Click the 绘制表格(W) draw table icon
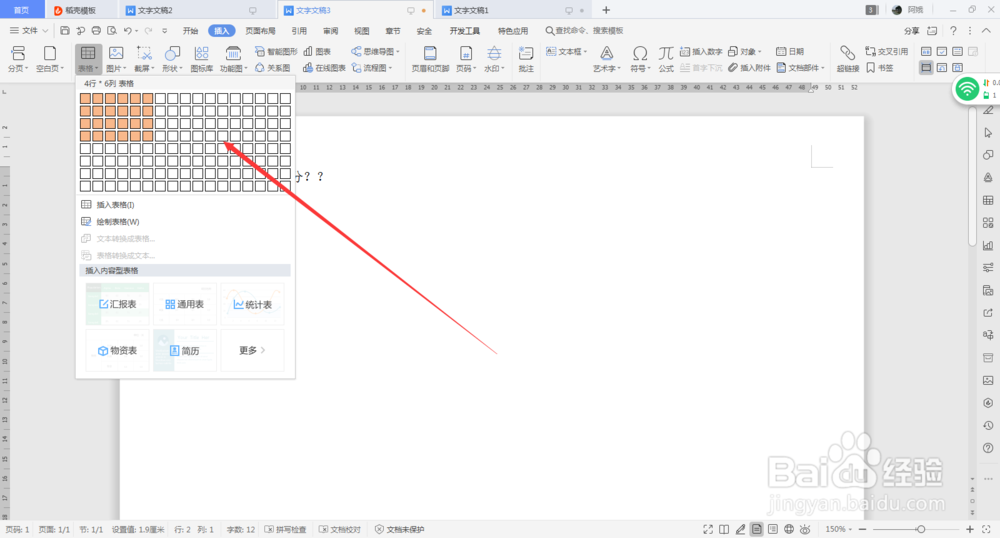The height and width of the screenshot is (538, 1000). click(86, 222)
